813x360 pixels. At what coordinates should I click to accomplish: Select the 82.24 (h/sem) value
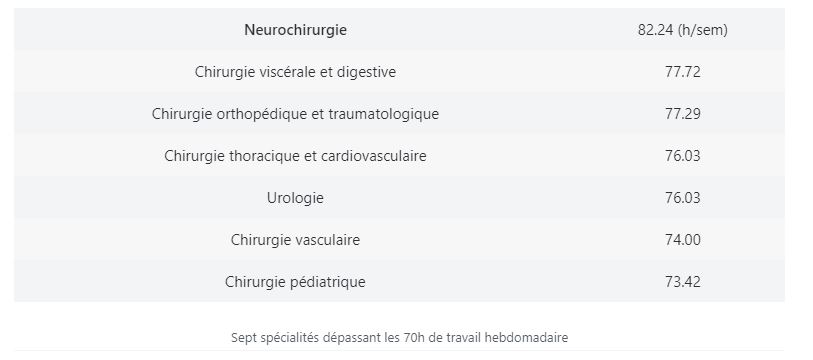pyautogui.click(x=682, y=30)
